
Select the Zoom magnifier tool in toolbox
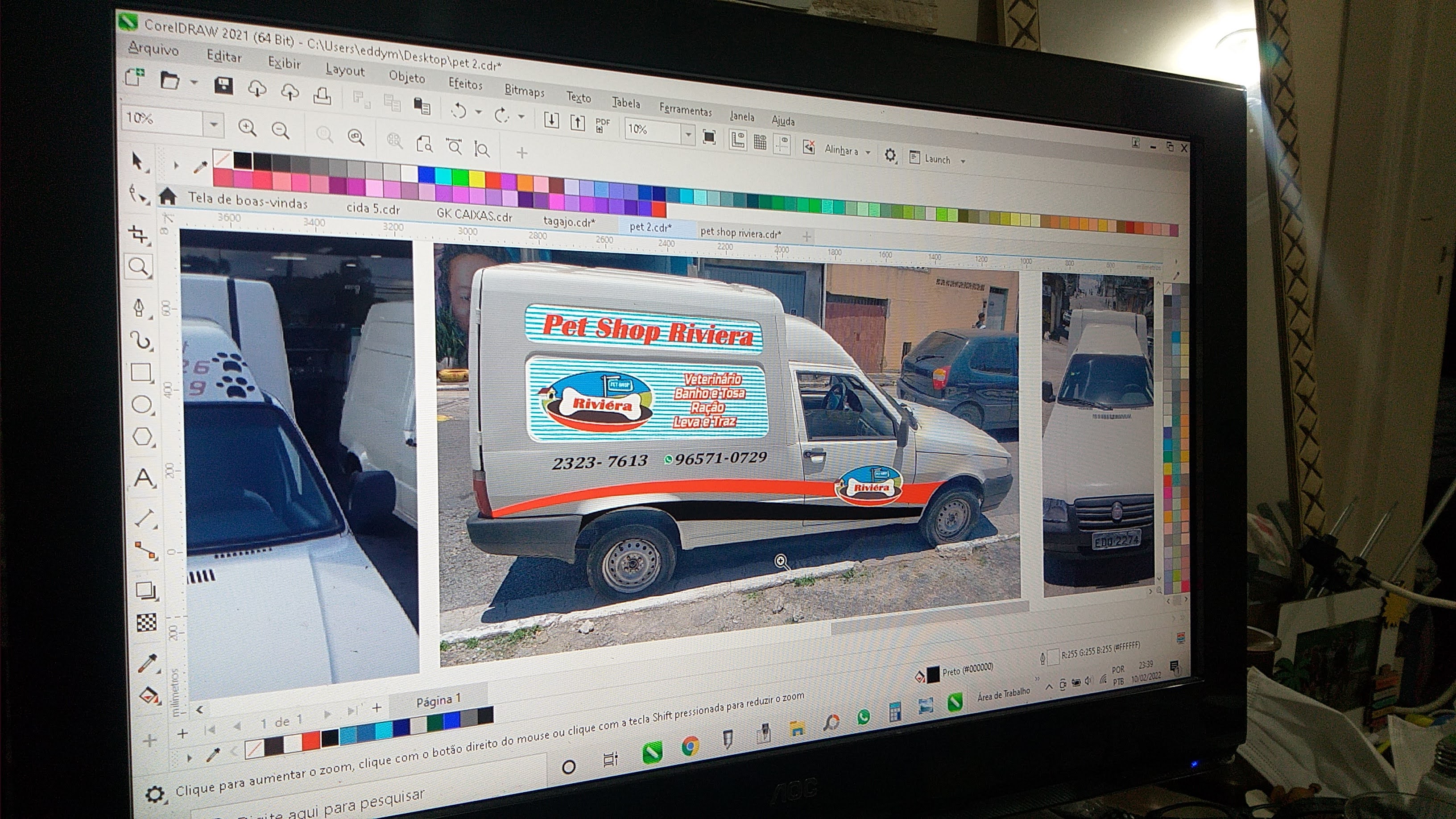(x=139, y=266)
